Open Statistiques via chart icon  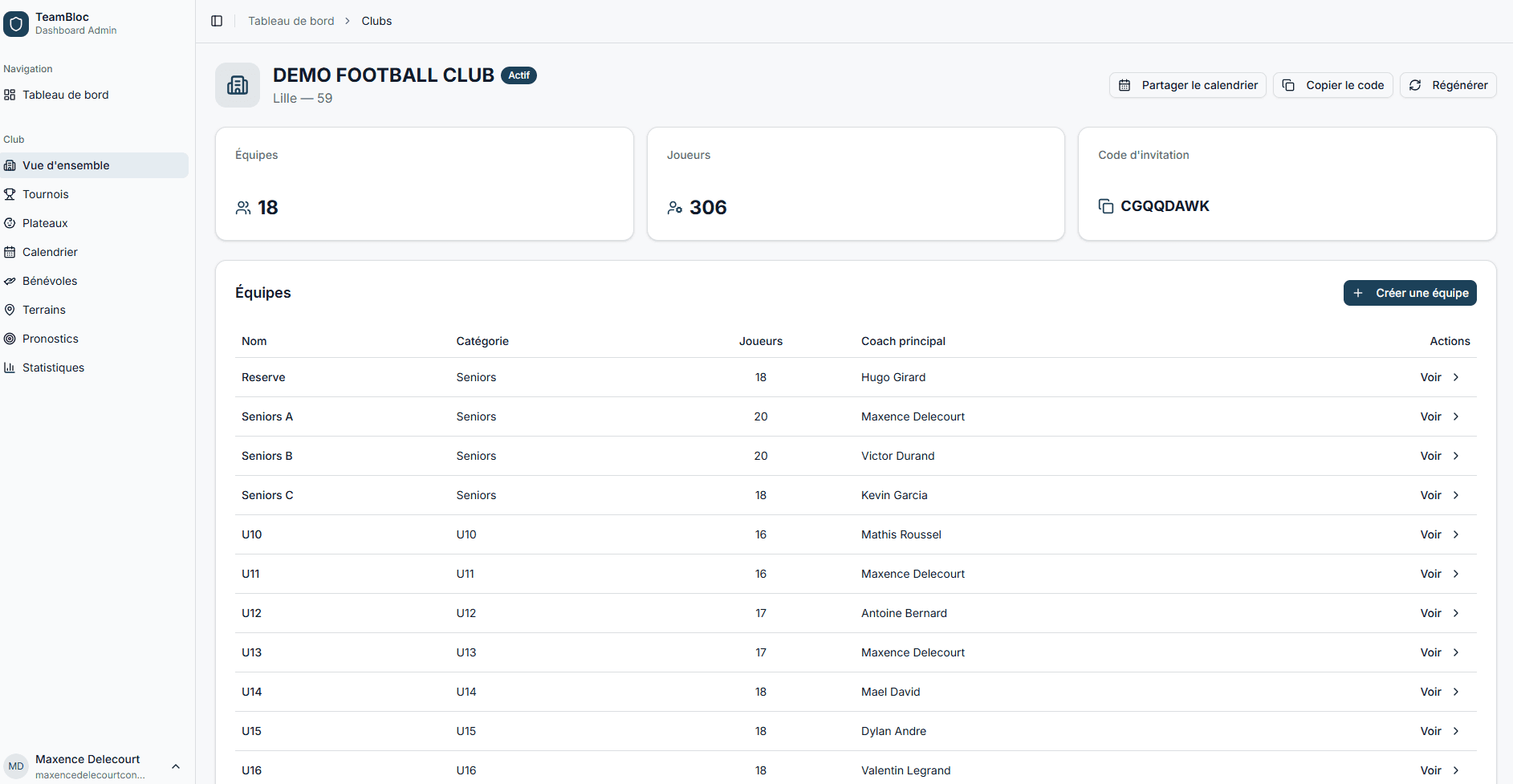(x=10, y=368)
